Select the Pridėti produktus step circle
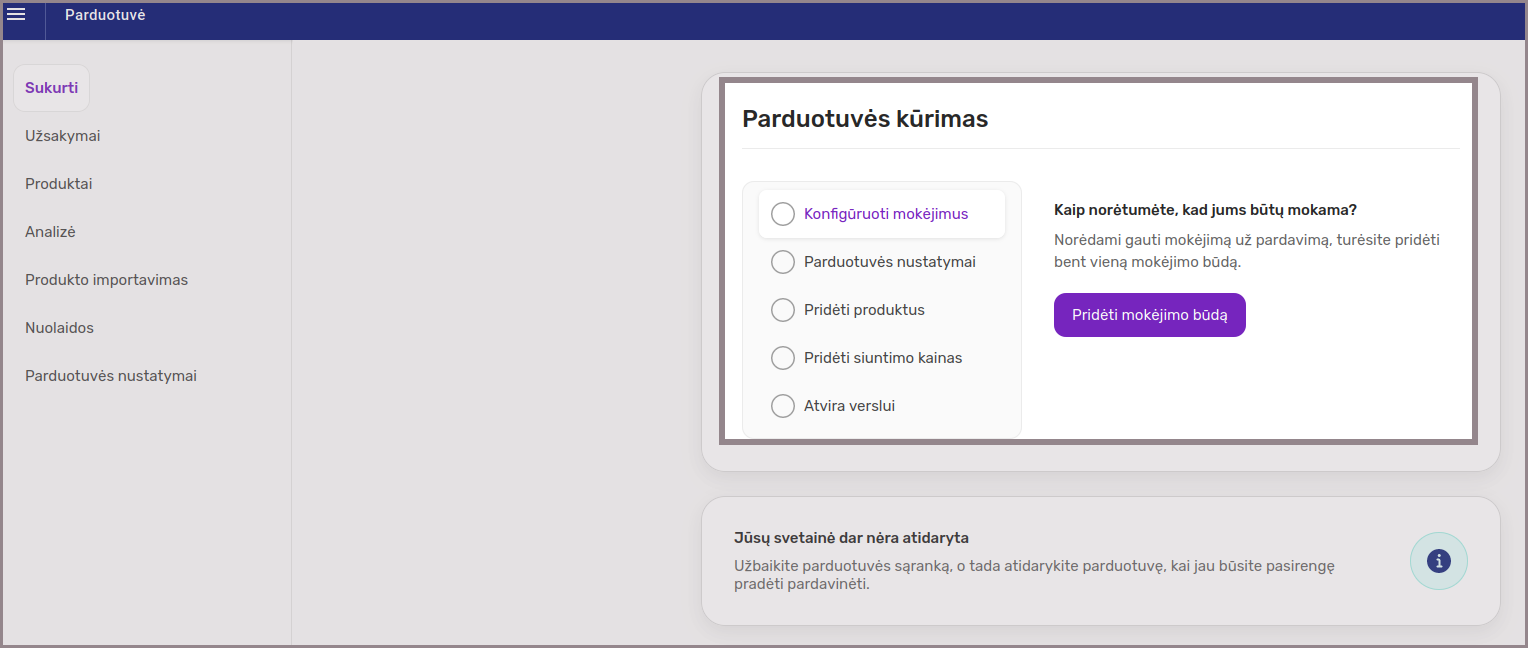The image size is (1528, 648). [783, 310]
